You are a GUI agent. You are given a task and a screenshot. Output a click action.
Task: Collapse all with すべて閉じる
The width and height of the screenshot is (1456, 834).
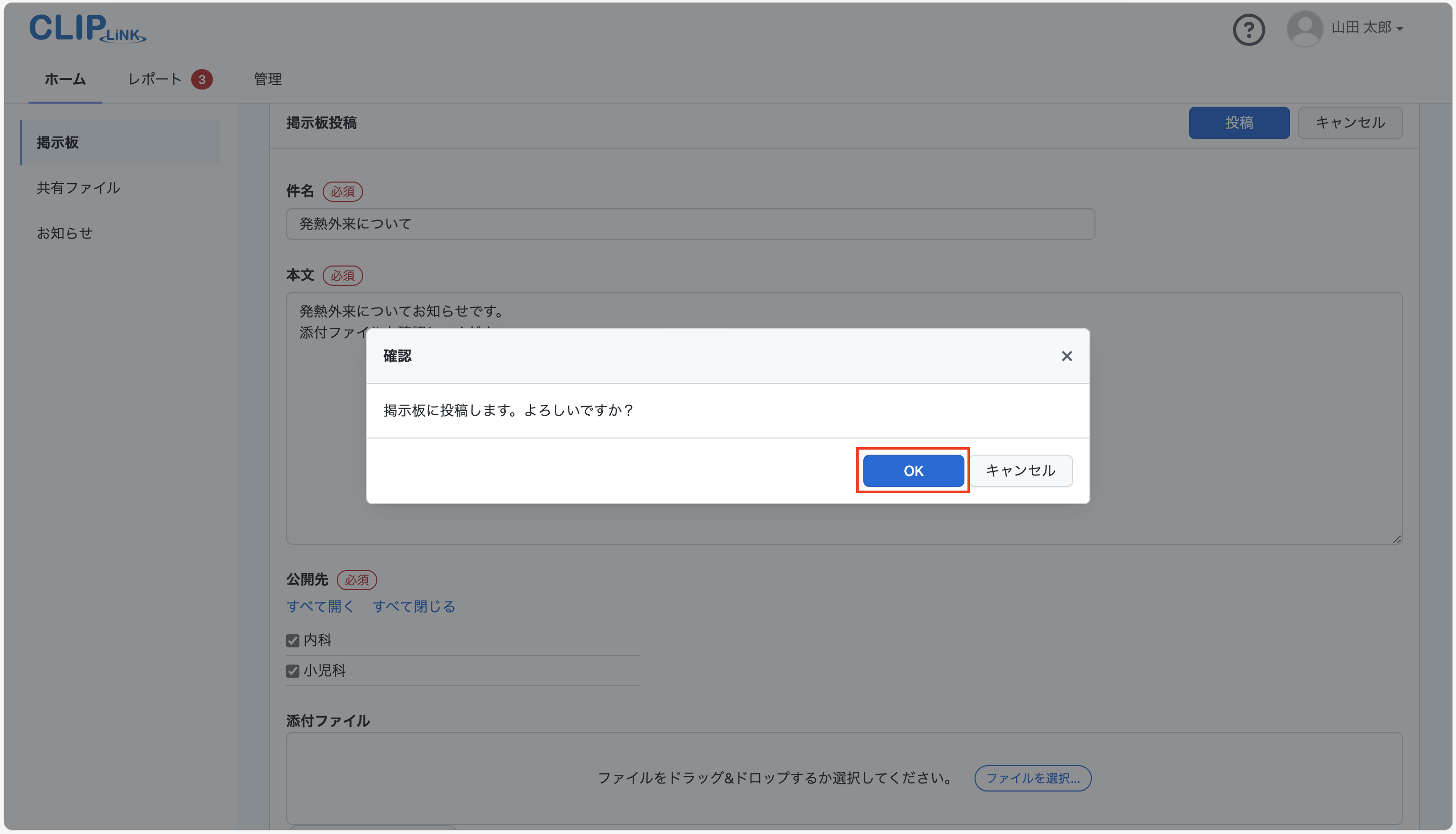pyautogui.click(x=414, y=606)
